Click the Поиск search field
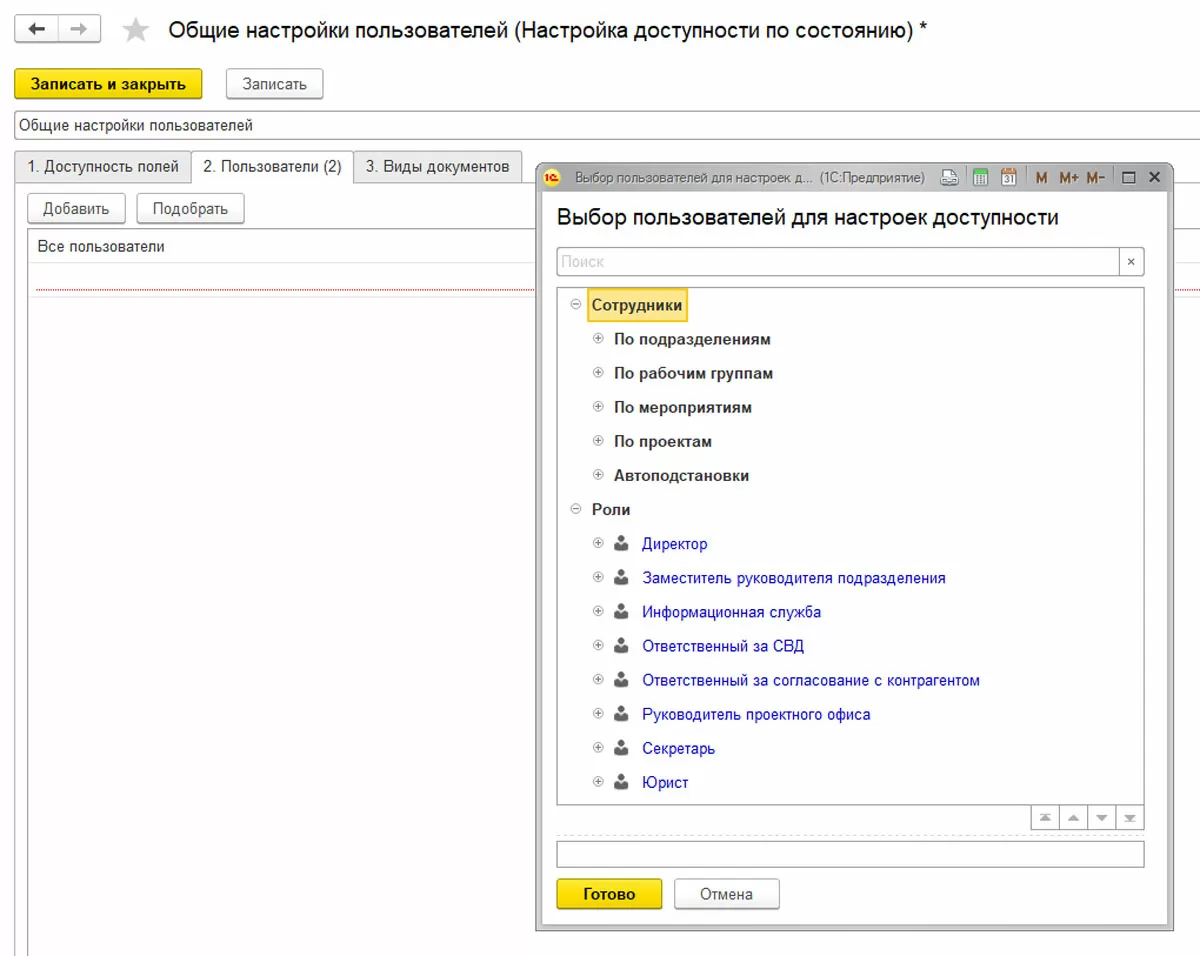 point(837,262)
